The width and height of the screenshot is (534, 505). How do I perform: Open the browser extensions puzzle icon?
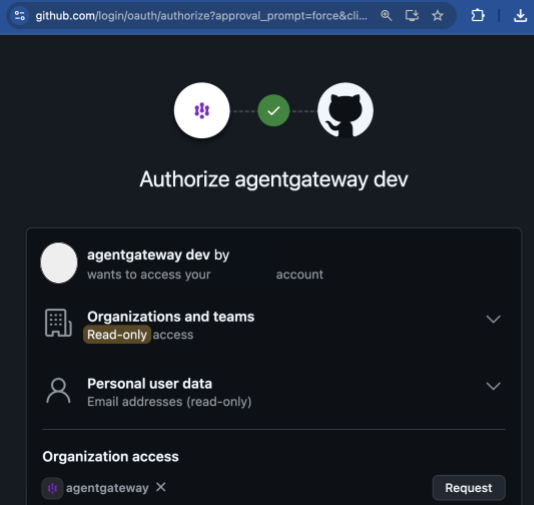pos(477,16)
